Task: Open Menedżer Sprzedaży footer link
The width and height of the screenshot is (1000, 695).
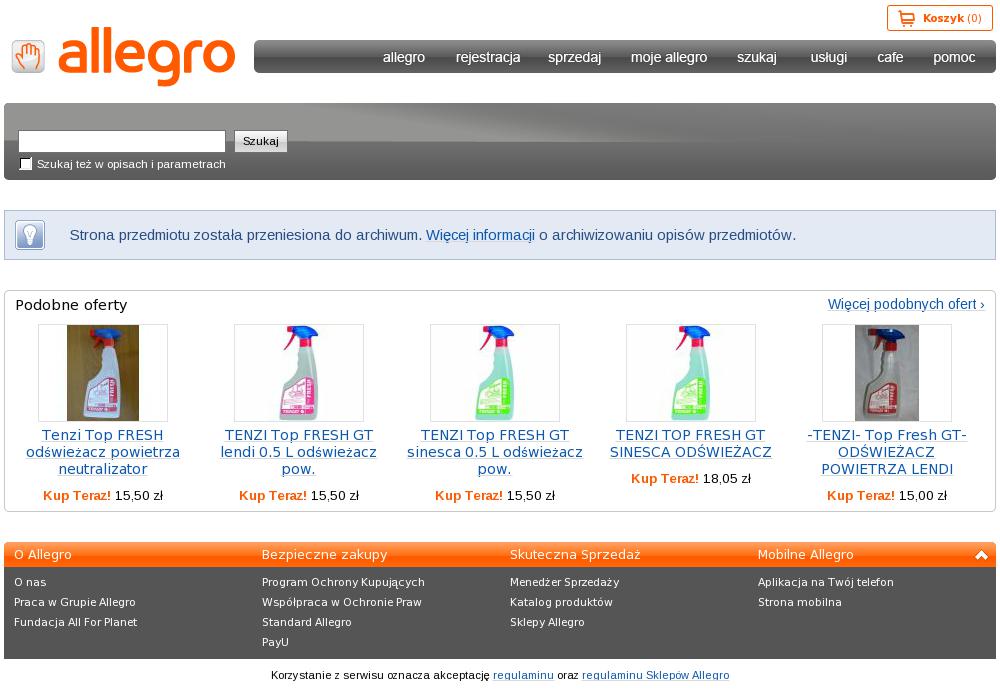Action: tap(564, 582)
